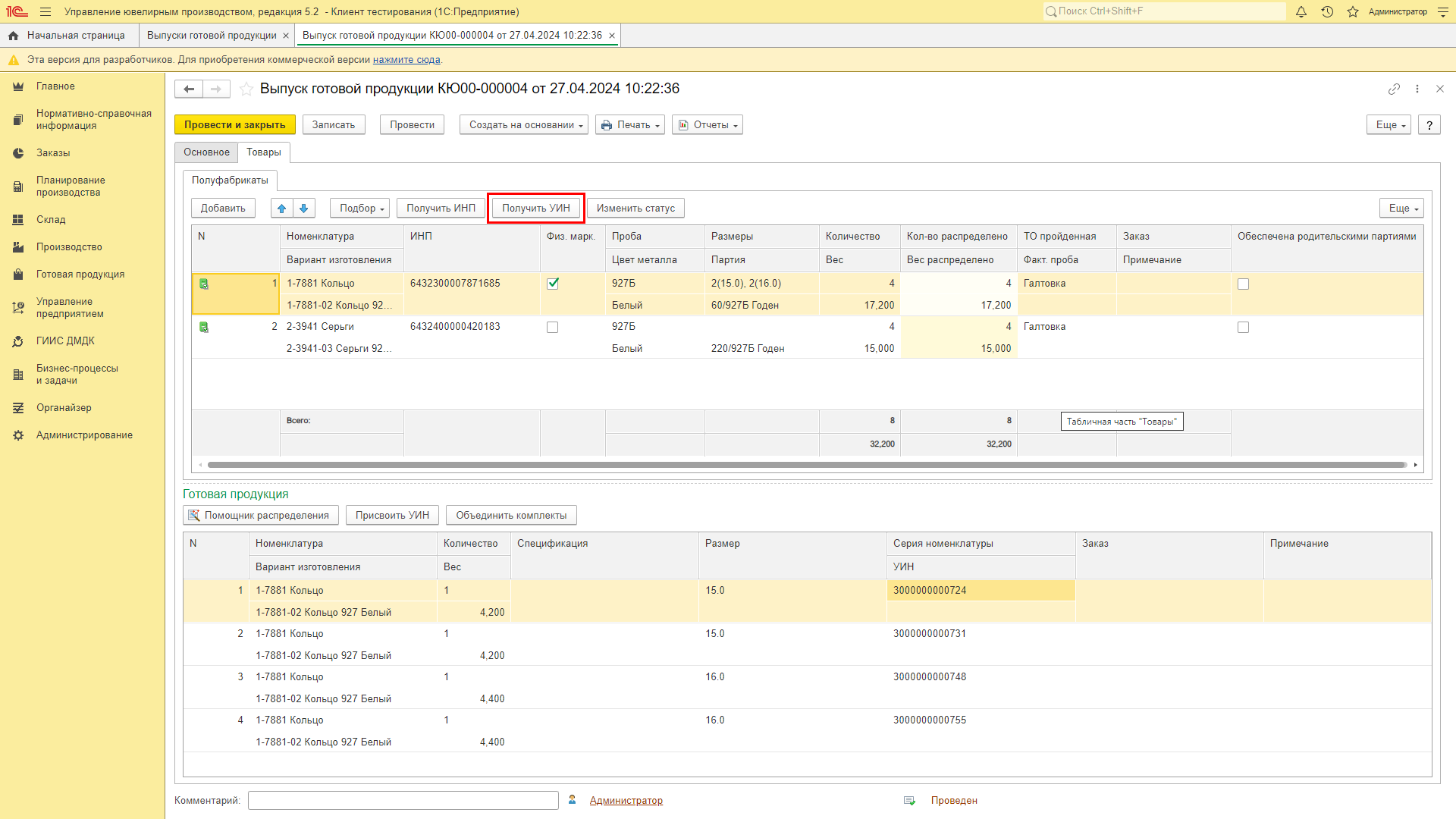Go forward with the right arrow button

[x=216, y=89]
